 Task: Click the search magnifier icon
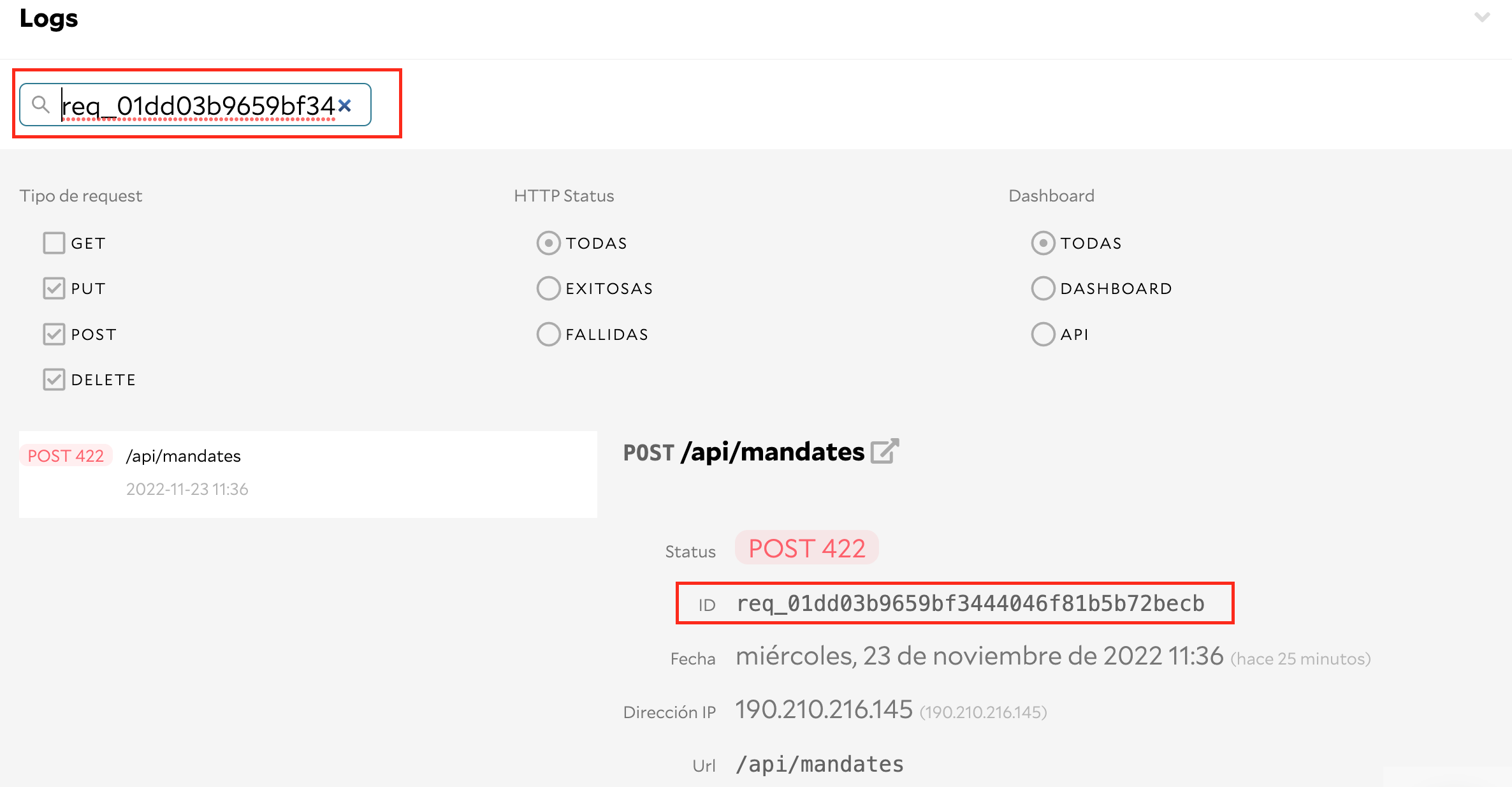tap(41, 105)
